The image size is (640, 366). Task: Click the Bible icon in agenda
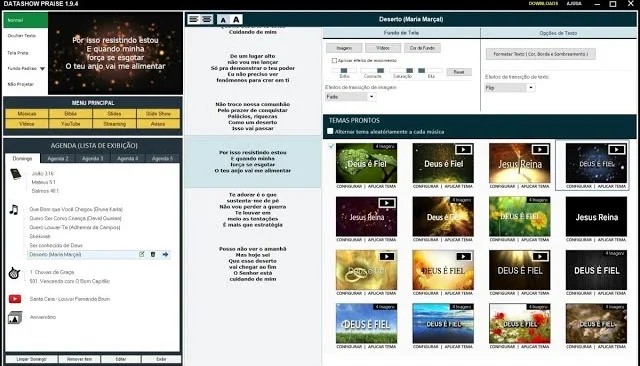(x=16, y=174)
